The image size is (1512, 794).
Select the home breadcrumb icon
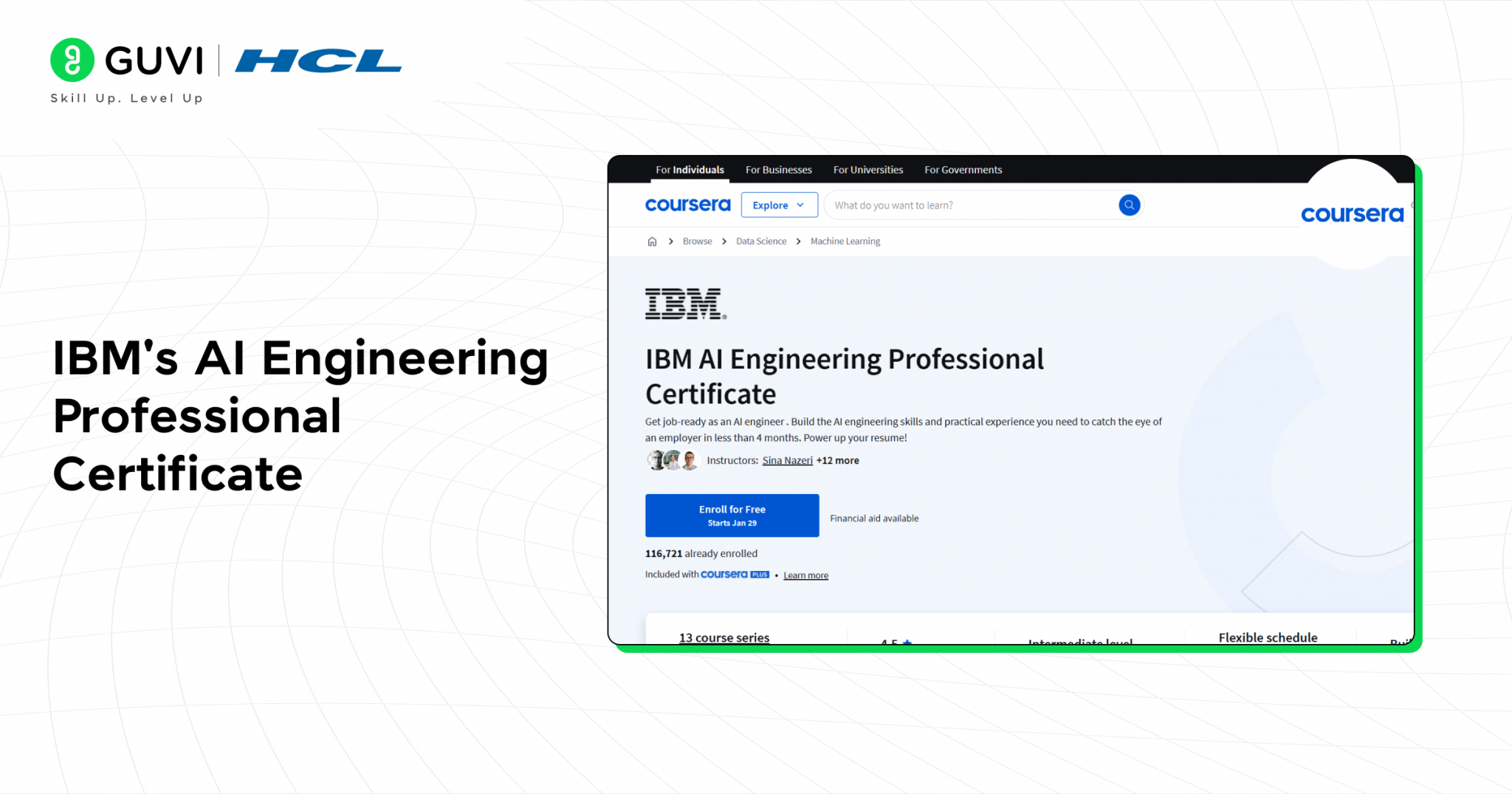652,241
